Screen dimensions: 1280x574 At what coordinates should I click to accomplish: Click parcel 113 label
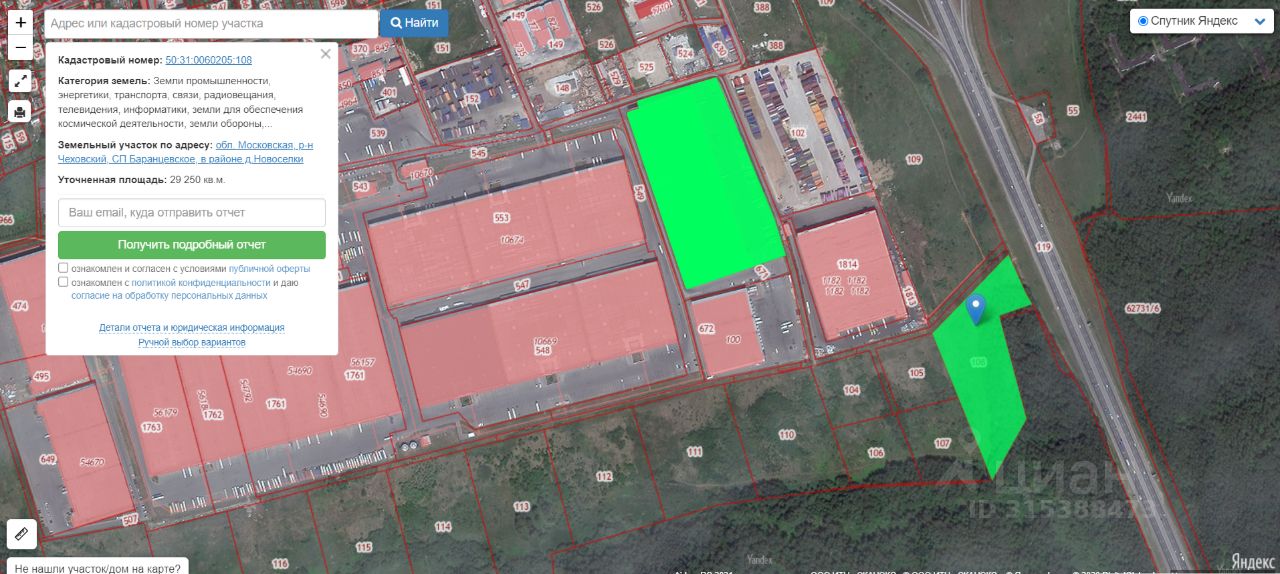click(521, 507)
